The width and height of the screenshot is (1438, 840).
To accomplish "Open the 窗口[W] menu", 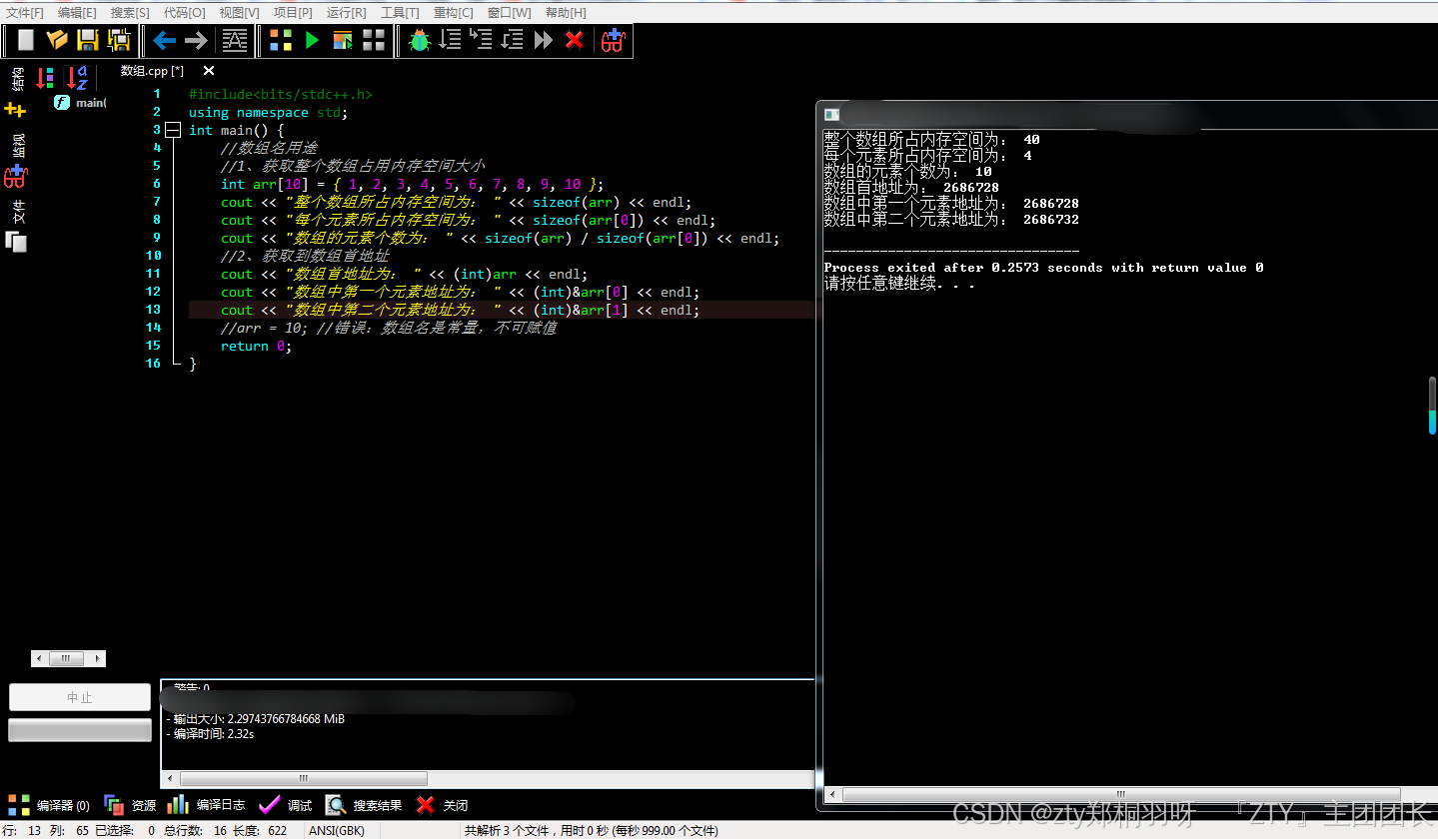I will (x=509, y=12).
